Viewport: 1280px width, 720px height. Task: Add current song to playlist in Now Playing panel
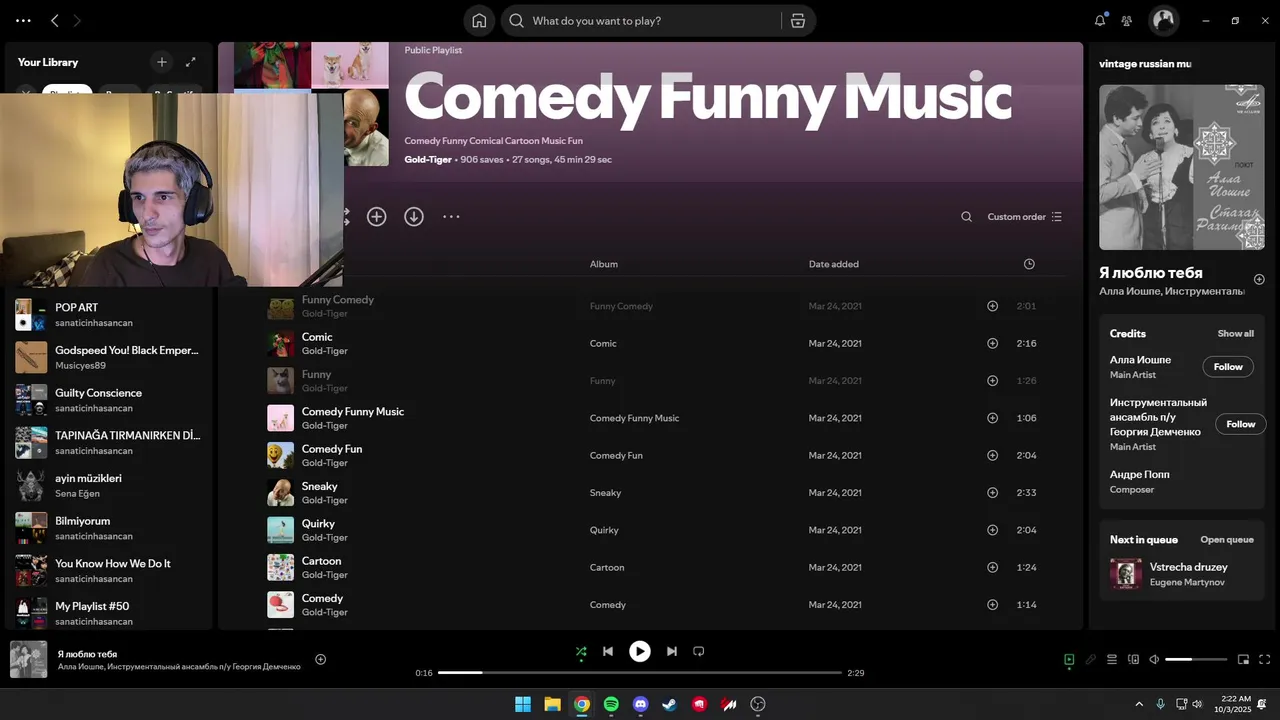[1259, 279]
